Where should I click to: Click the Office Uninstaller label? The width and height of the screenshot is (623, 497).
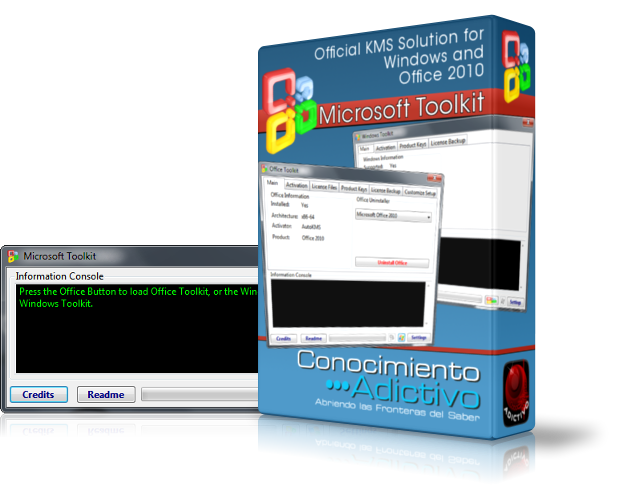[373, 200]
